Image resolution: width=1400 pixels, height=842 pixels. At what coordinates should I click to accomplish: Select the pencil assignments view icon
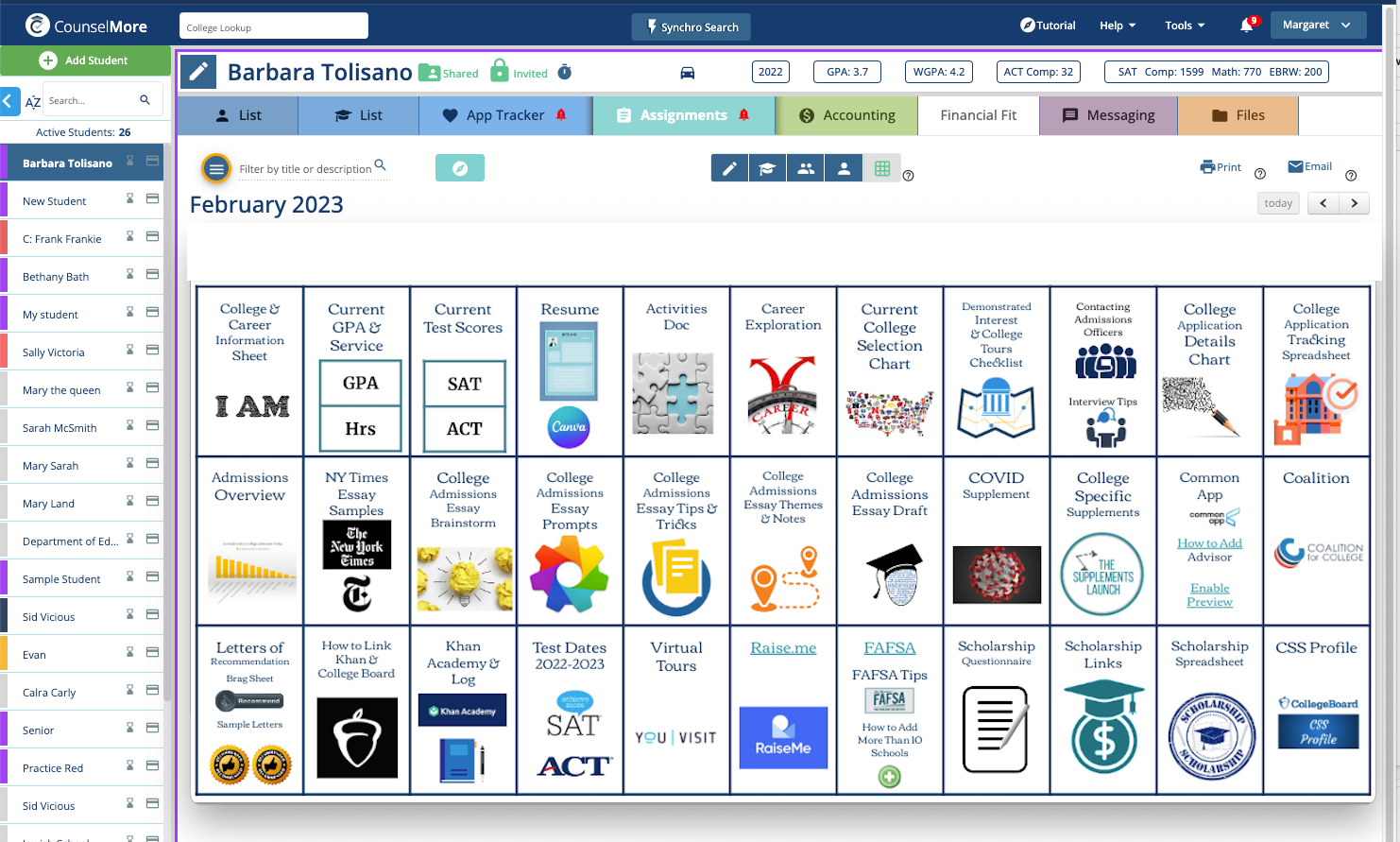pyautogui.click(x=729, y=168)
